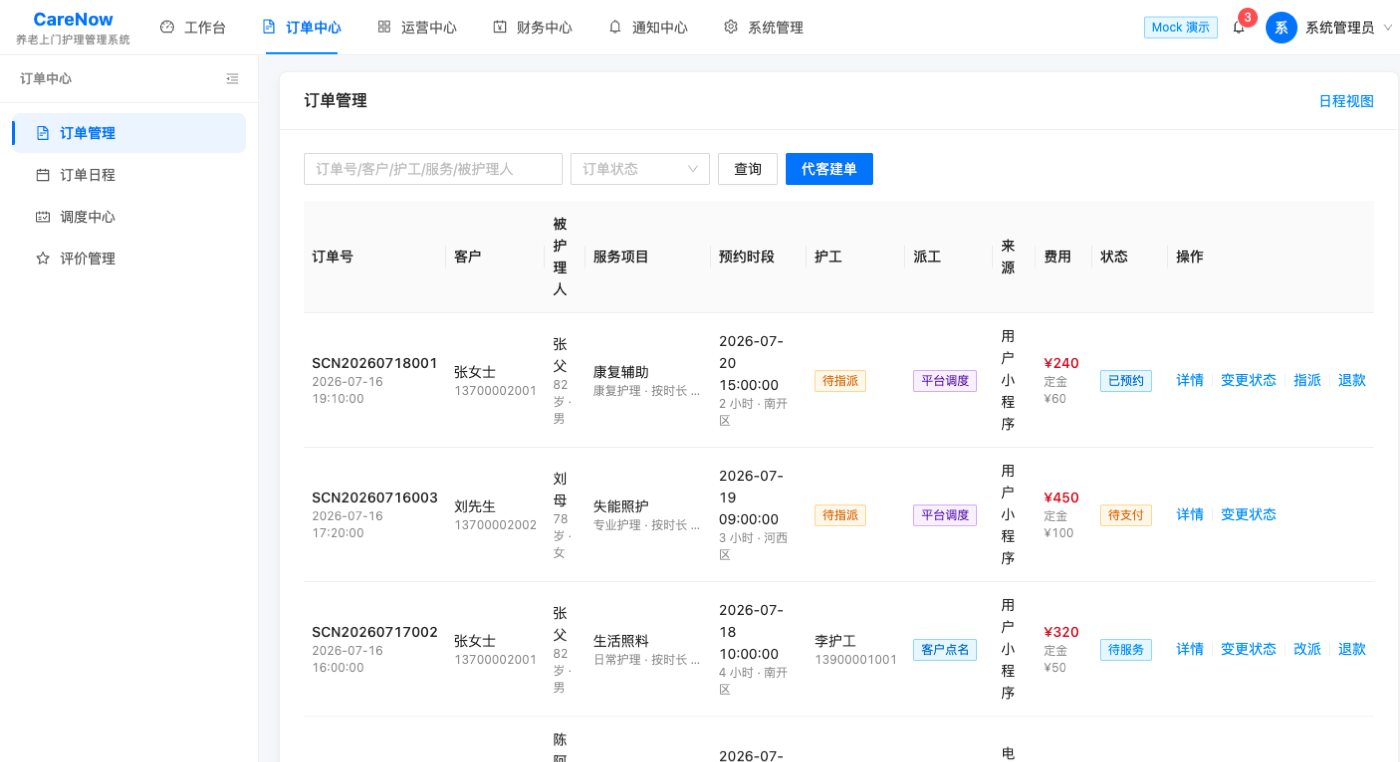Click the 订单号 column header
Screen dimensions: 1400x762
click(332, 257)
